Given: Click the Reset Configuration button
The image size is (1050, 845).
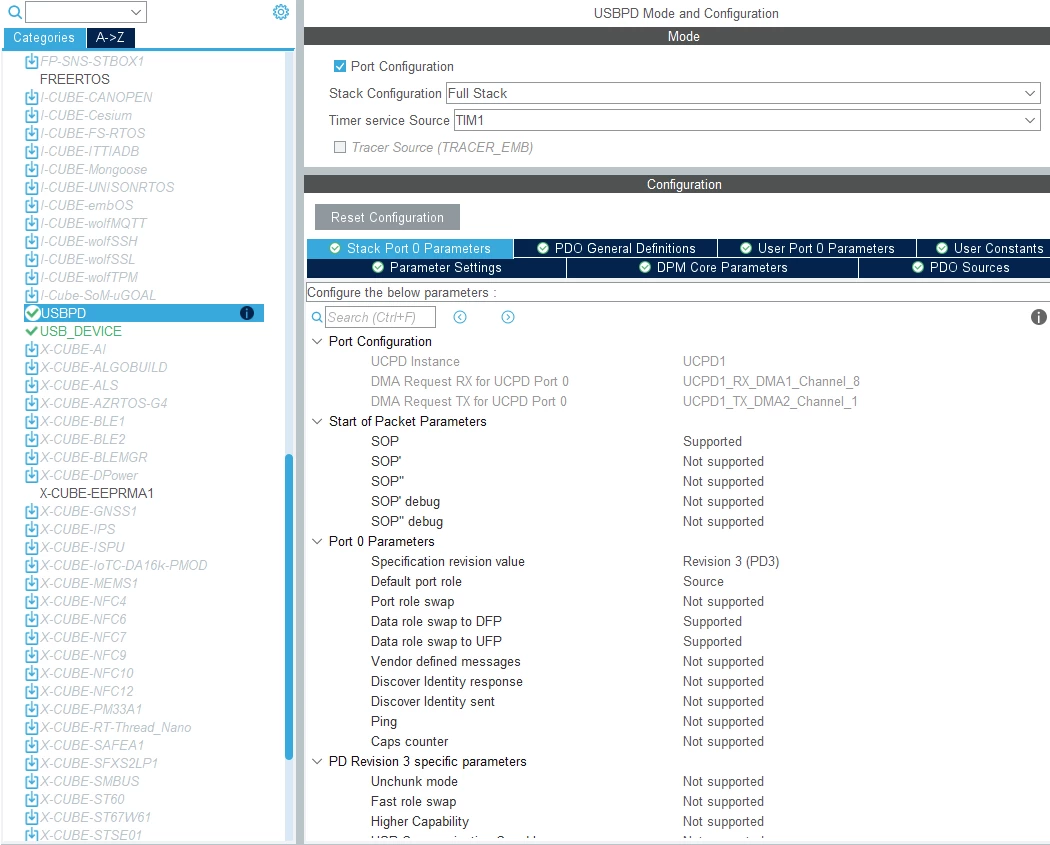Looking at the screenshot, I should (x=387, y=217).
